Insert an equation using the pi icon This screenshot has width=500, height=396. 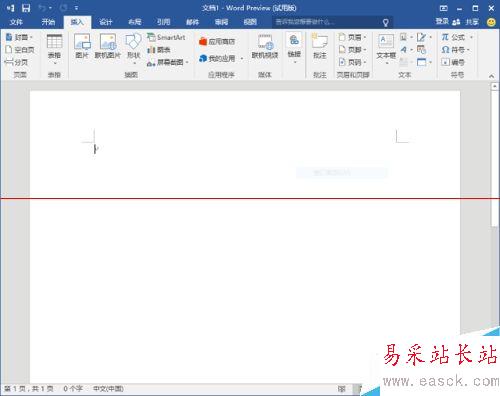point(445,37)
